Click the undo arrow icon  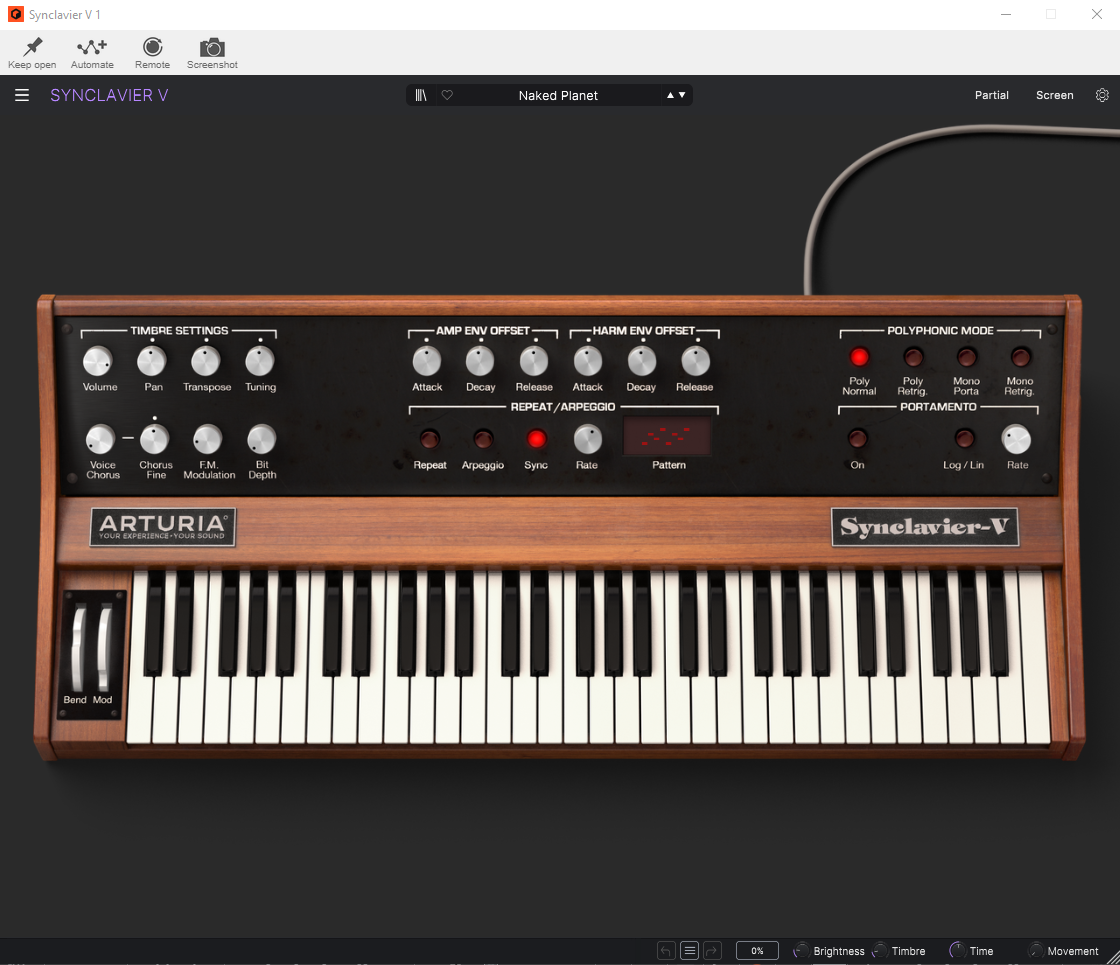click(665, 950)
